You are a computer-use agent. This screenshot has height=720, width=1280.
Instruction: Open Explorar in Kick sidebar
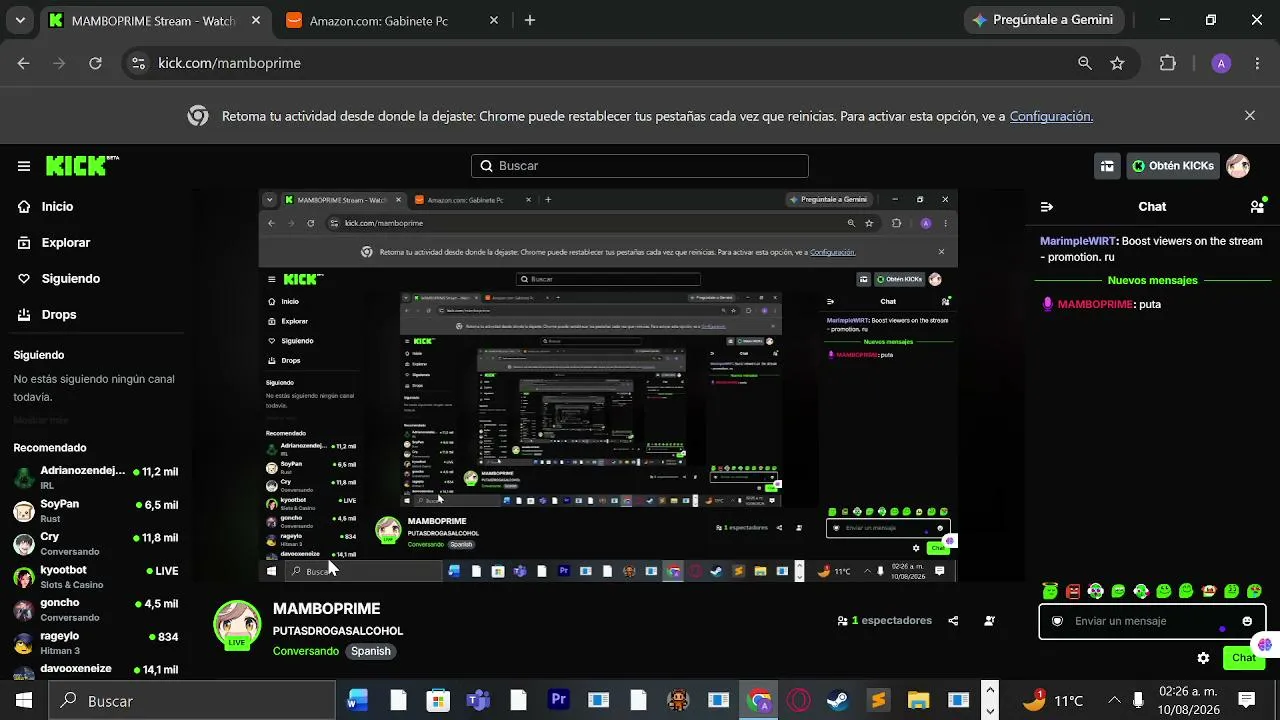(54, 243)
